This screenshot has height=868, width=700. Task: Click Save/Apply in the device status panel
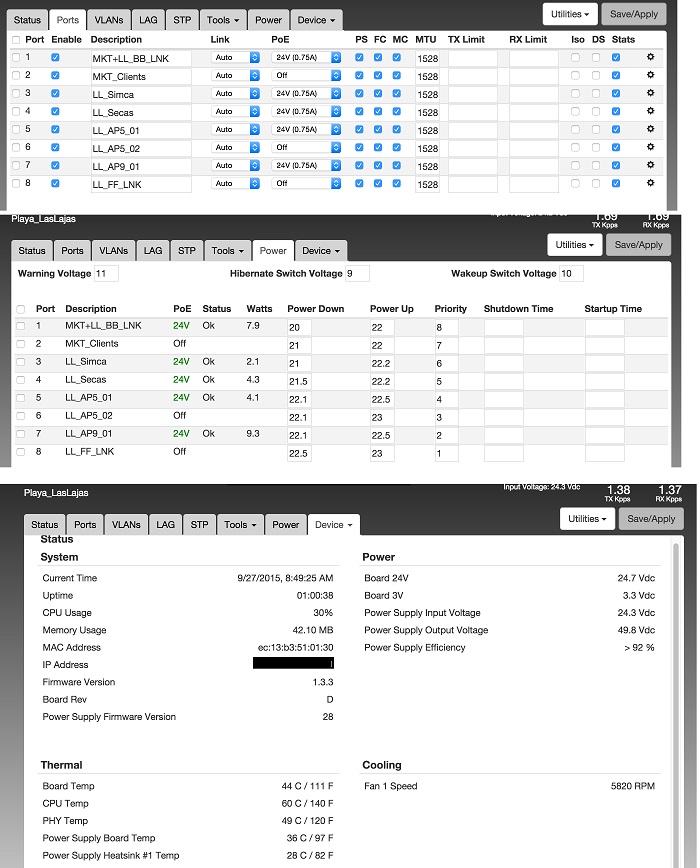pos(650,519)
